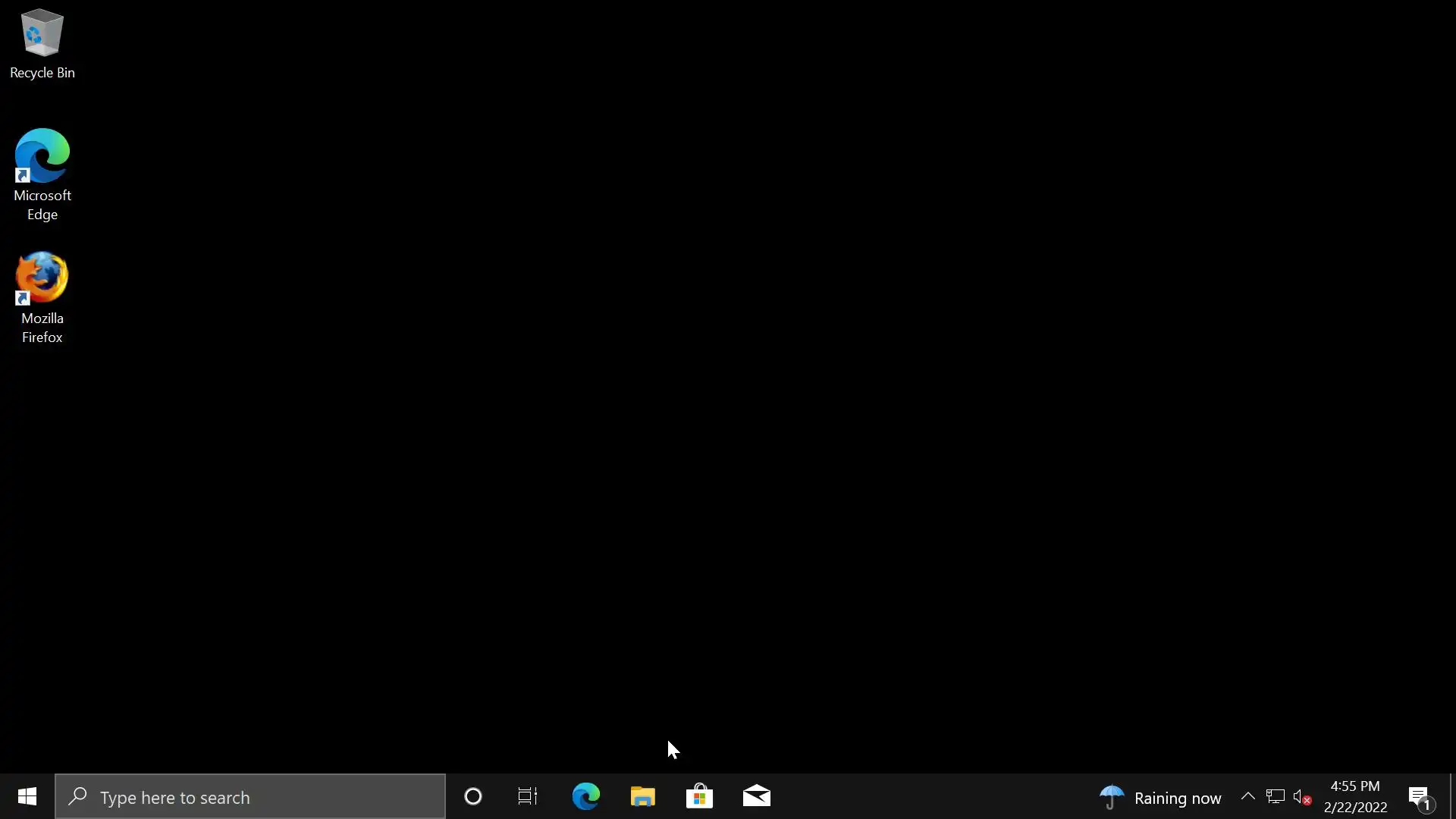This screenshot has width=1456, height=819.
Task: Open Microsoft Store from the taskbar
Action: point(699,796)
